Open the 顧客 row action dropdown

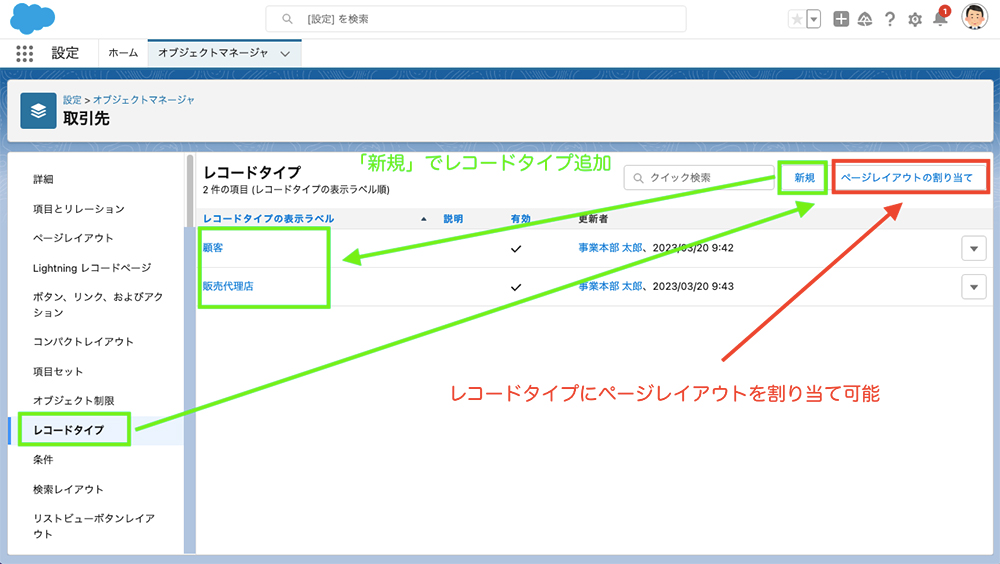pyautogui.click(x=974, y=248)
